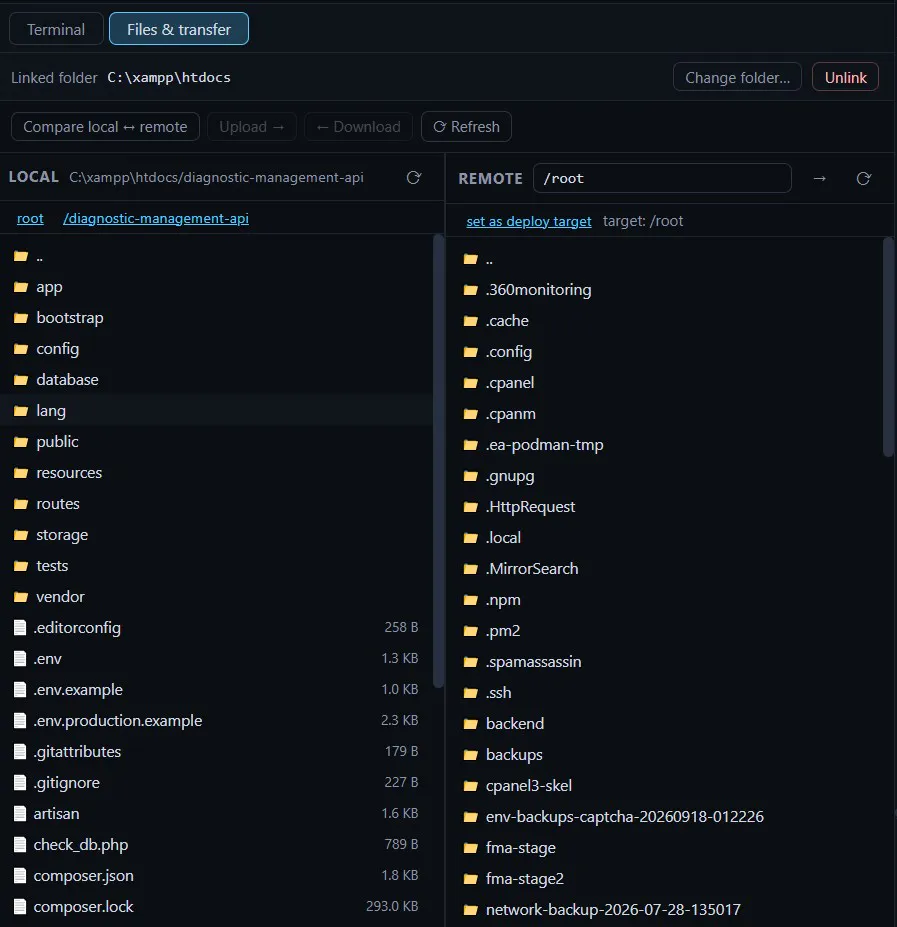The image size is (897, 927).
Task: Click the Download button
Action: 358,127
